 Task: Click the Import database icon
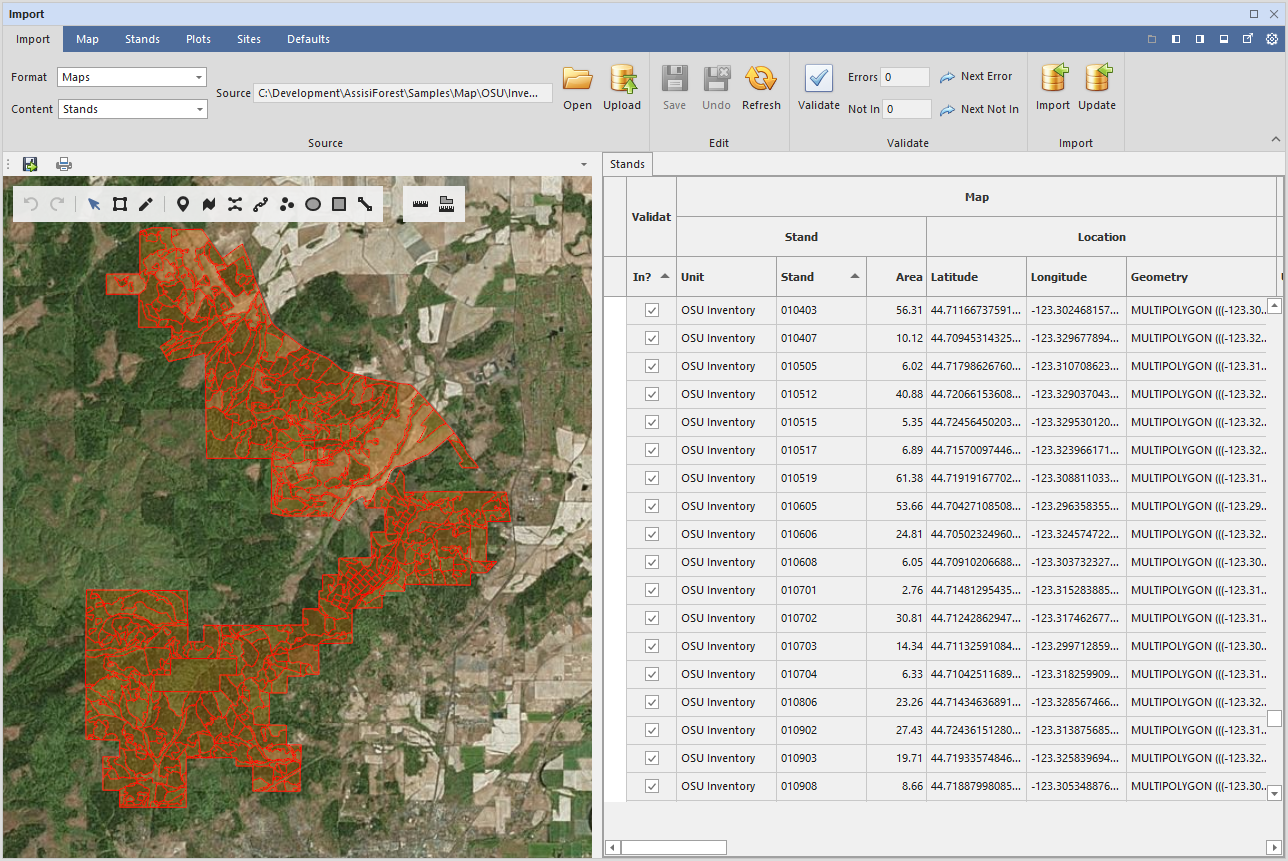(x=1053, y=78)
